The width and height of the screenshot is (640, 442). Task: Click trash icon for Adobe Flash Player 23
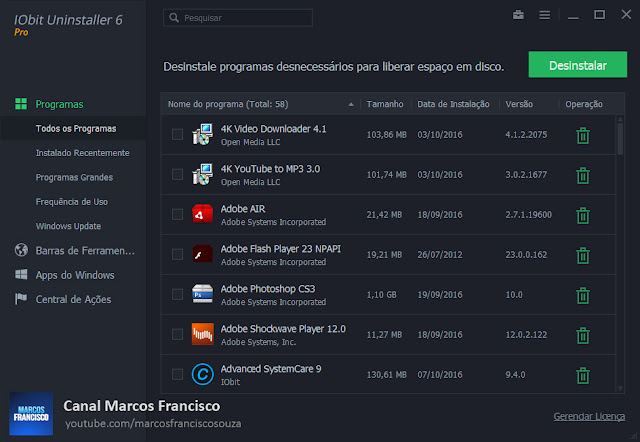point(583,255)
